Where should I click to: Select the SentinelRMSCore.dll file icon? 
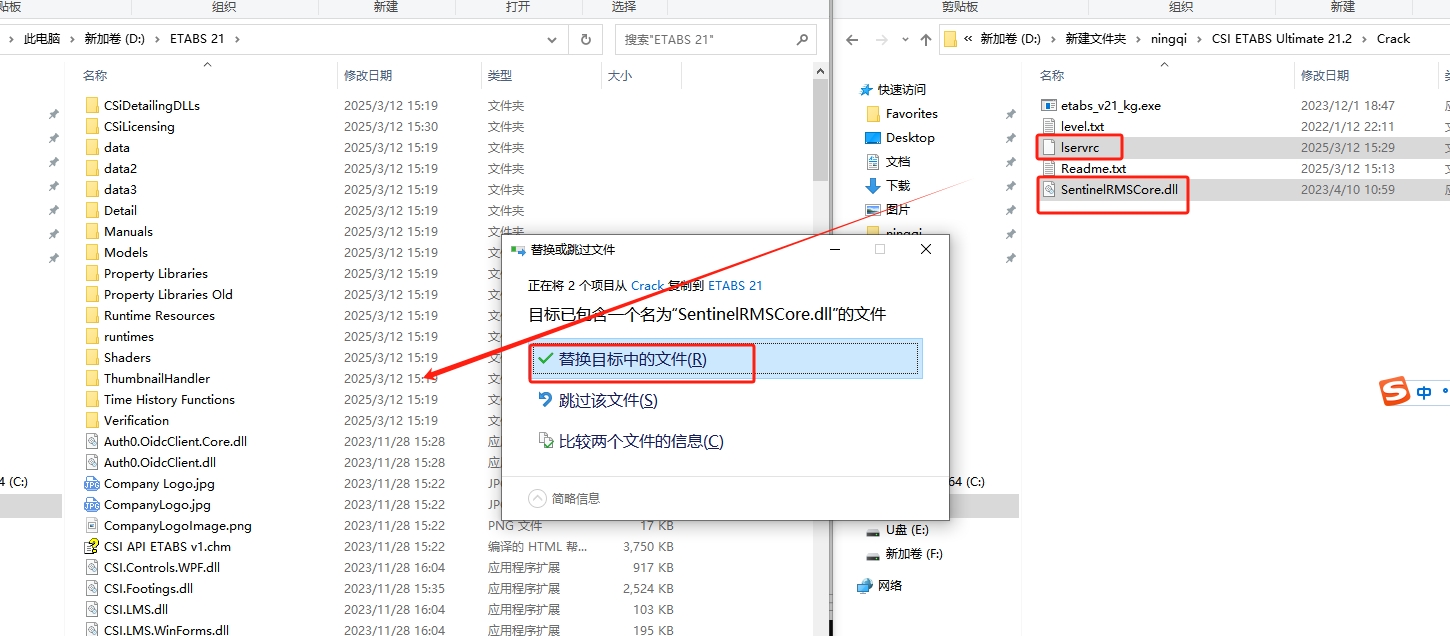coord(1049,190)
